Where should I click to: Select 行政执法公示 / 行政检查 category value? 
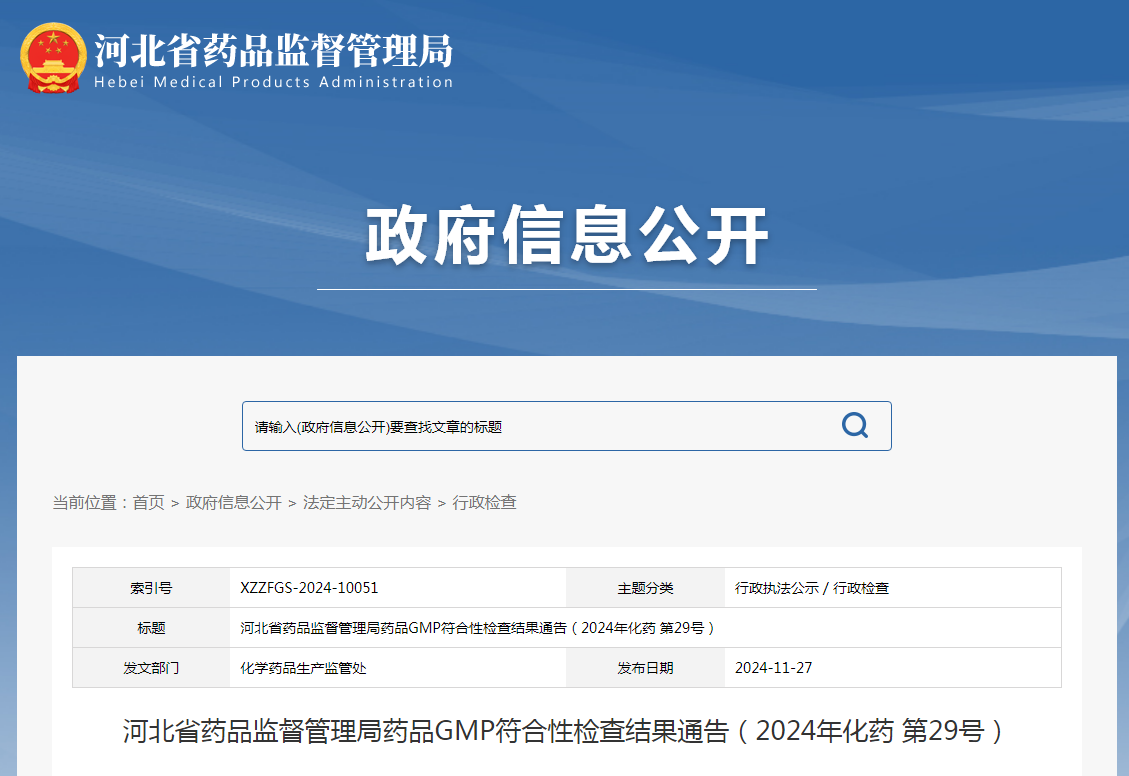click(x=811, y=587)
